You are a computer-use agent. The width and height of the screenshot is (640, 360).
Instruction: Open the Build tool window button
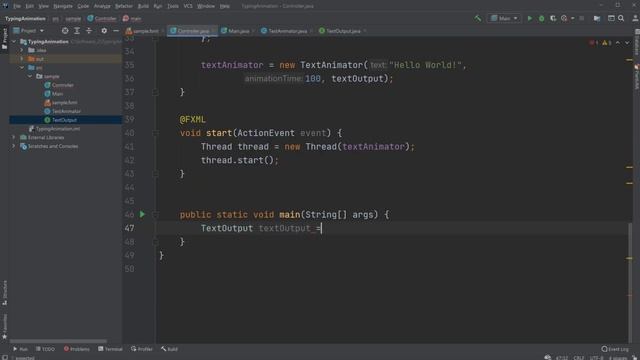coord(169,349)
